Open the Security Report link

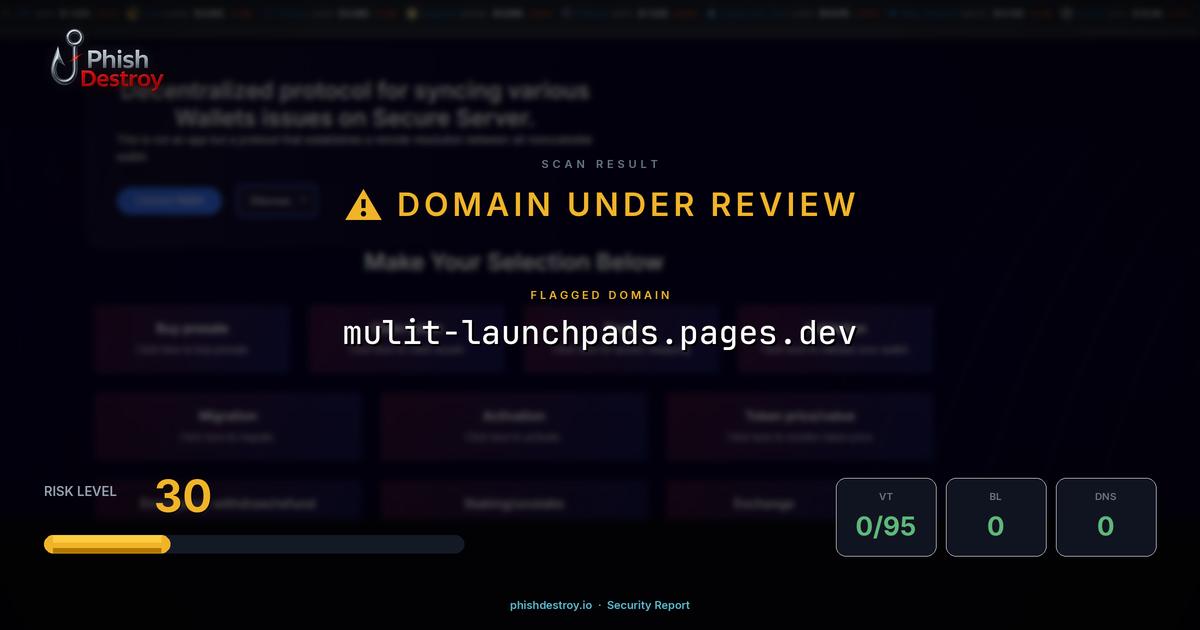(x=650, y=605)
